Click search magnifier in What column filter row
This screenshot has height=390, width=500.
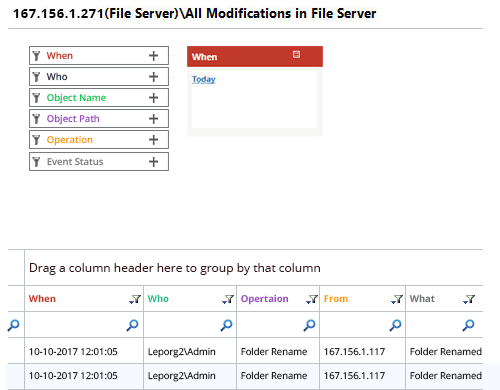468,325
